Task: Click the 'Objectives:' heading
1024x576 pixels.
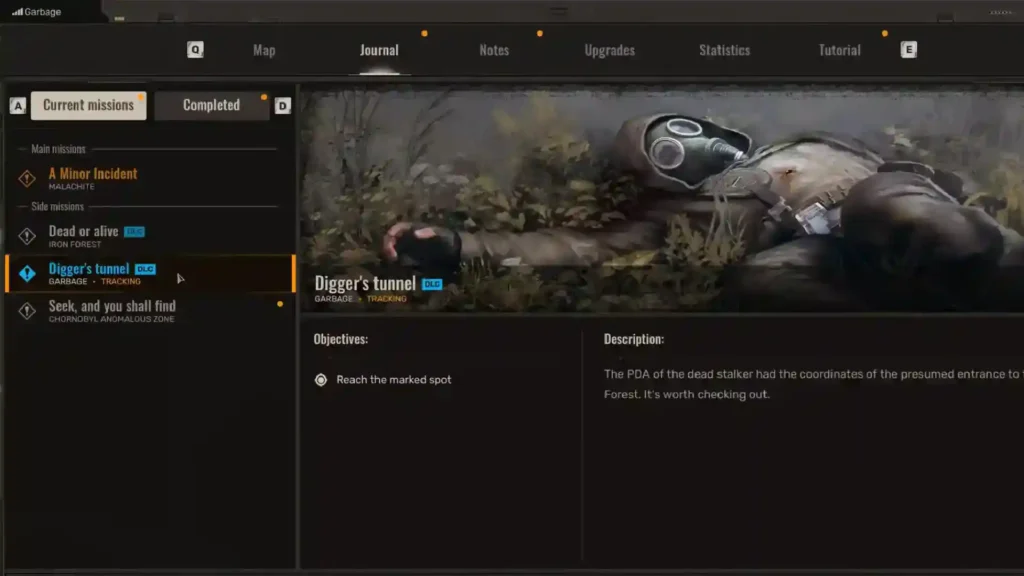Action: pyautogui.click(x=341, y=339)
